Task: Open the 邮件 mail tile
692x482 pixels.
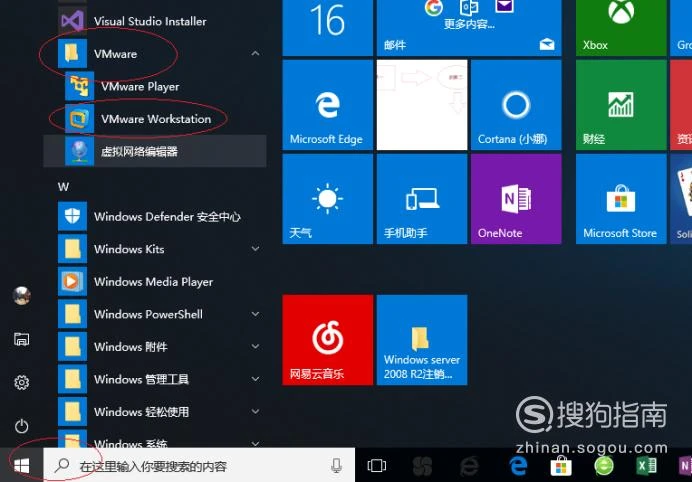Action: click(469, 28)
